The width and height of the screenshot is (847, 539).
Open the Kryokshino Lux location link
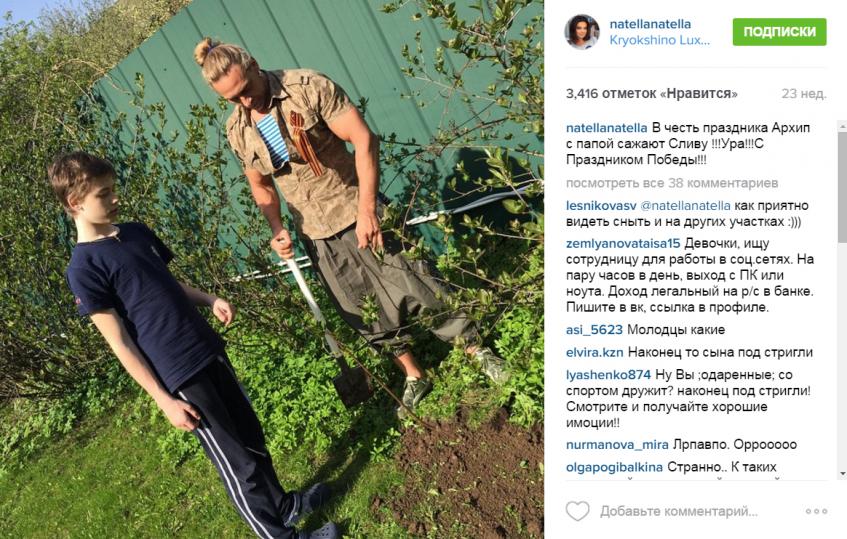660,41
